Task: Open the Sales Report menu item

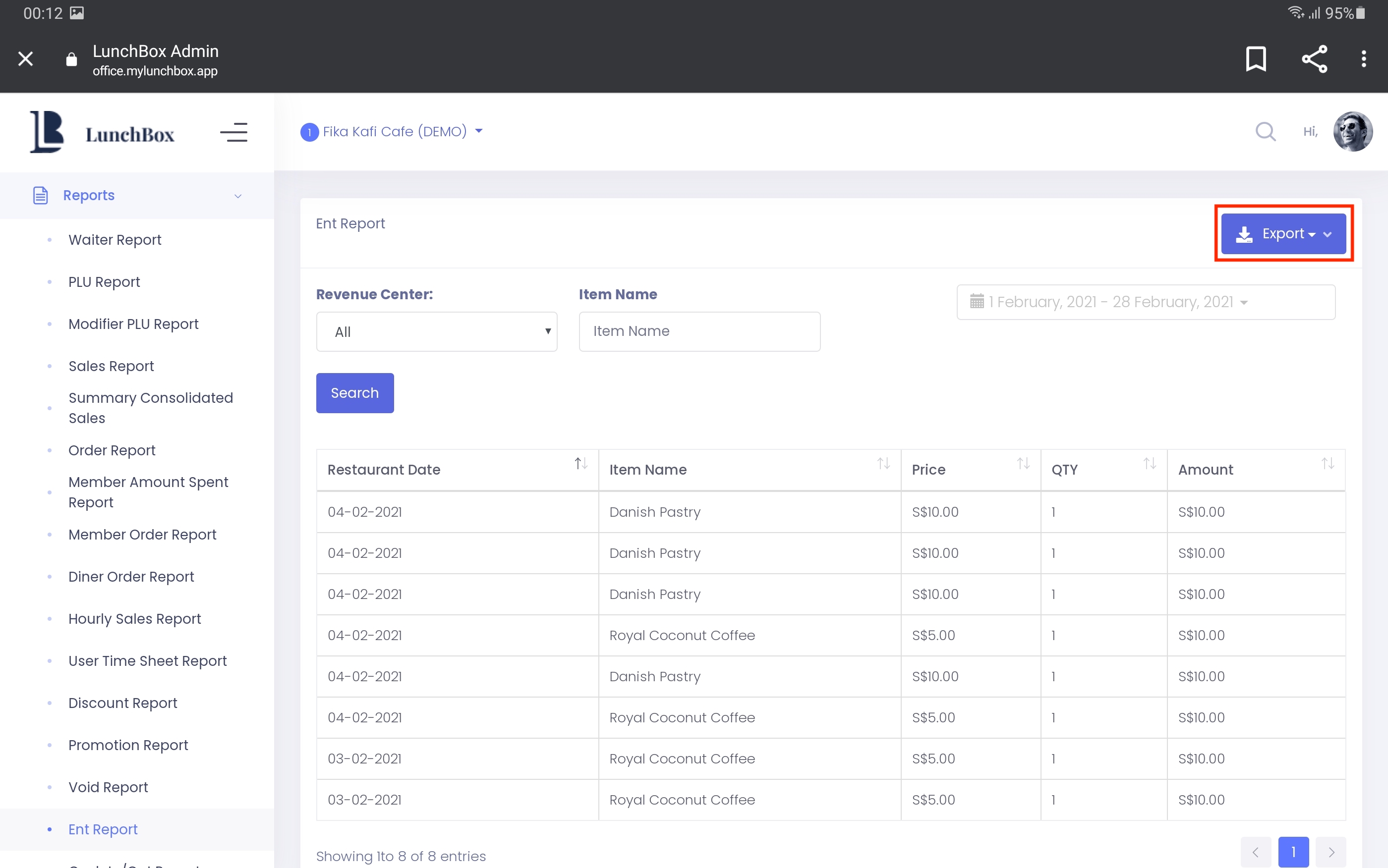Action: pos(111,366)
